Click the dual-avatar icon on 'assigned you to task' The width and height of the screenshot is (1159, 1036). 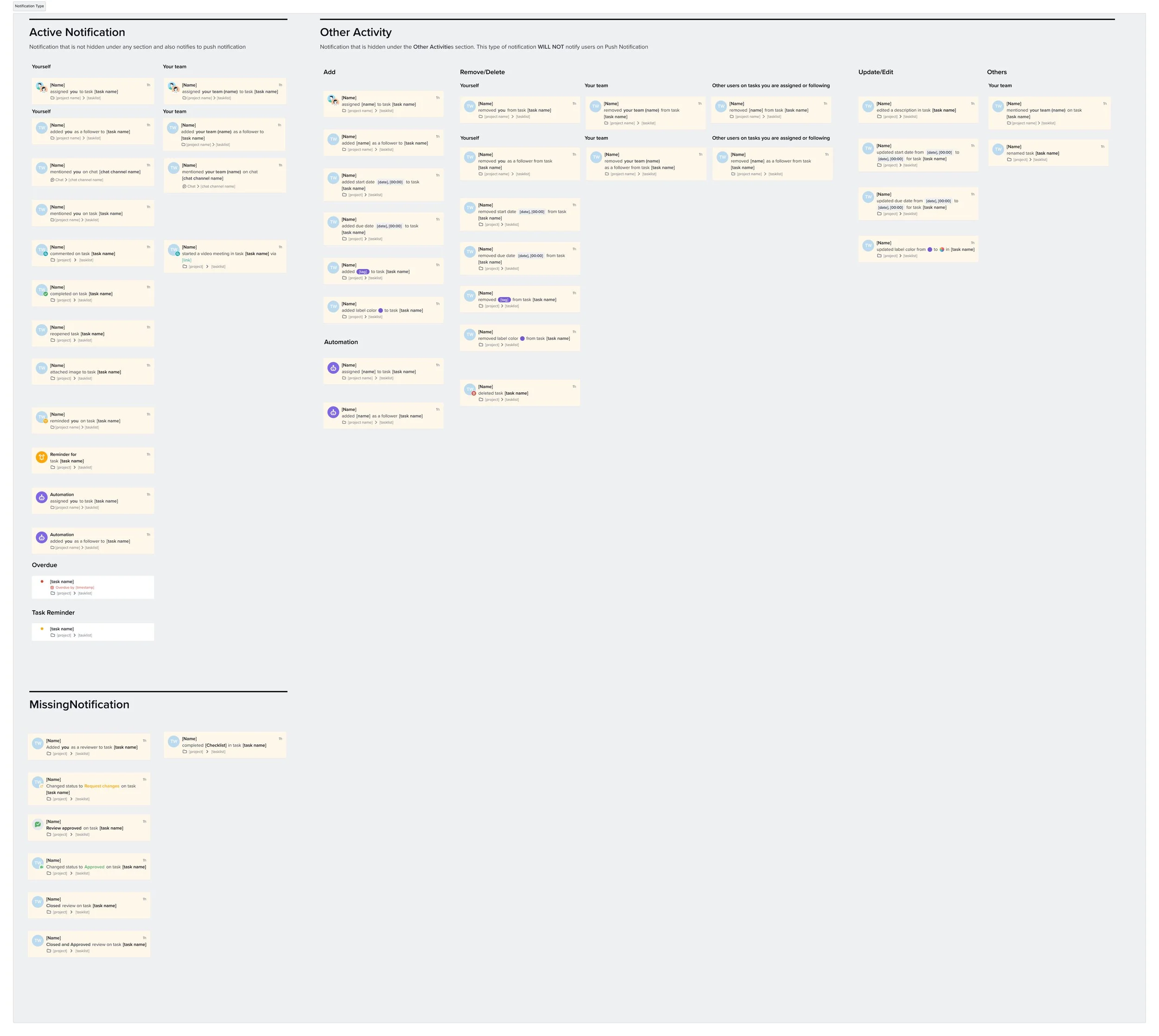tap(41, 87)
